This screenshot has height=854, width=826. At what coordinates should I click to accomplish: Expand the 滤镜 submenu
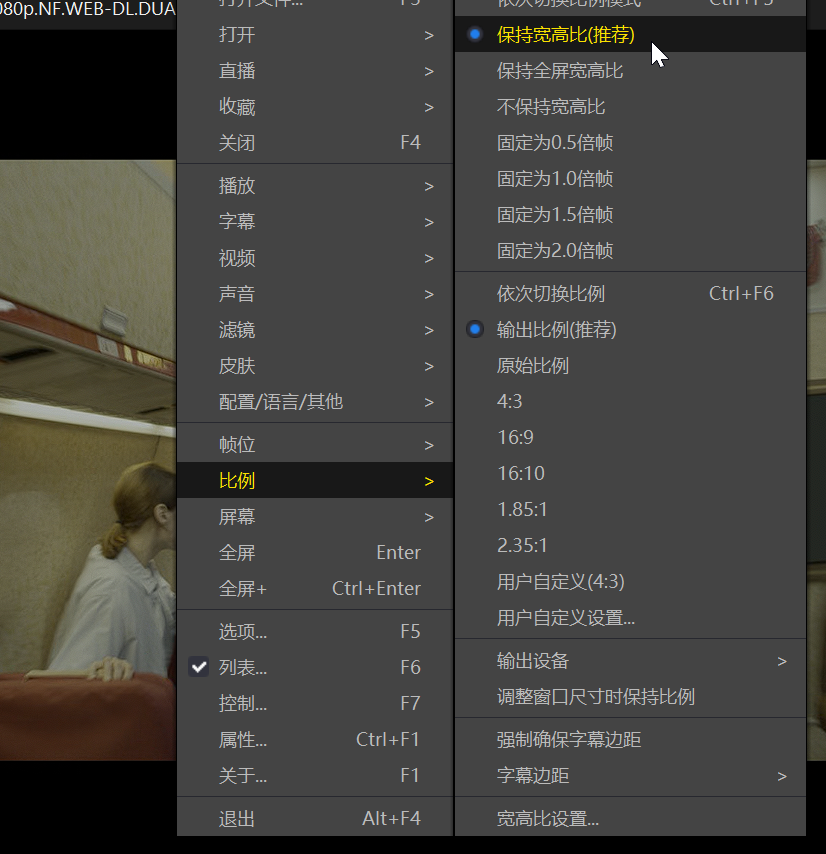point(315,330)
